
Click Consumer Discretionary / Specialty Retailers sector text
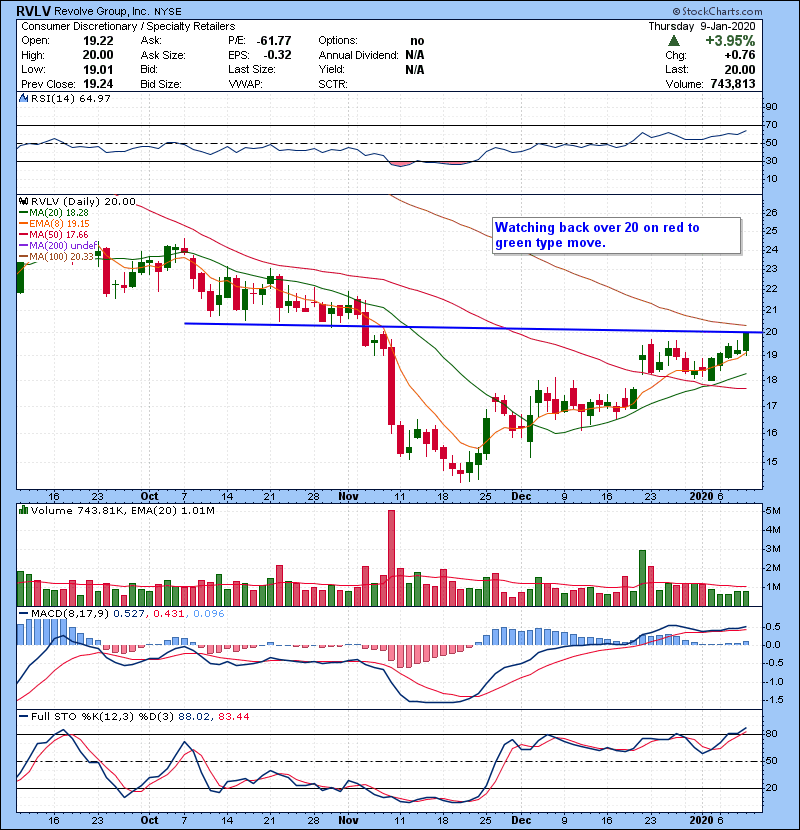point(128,26)
